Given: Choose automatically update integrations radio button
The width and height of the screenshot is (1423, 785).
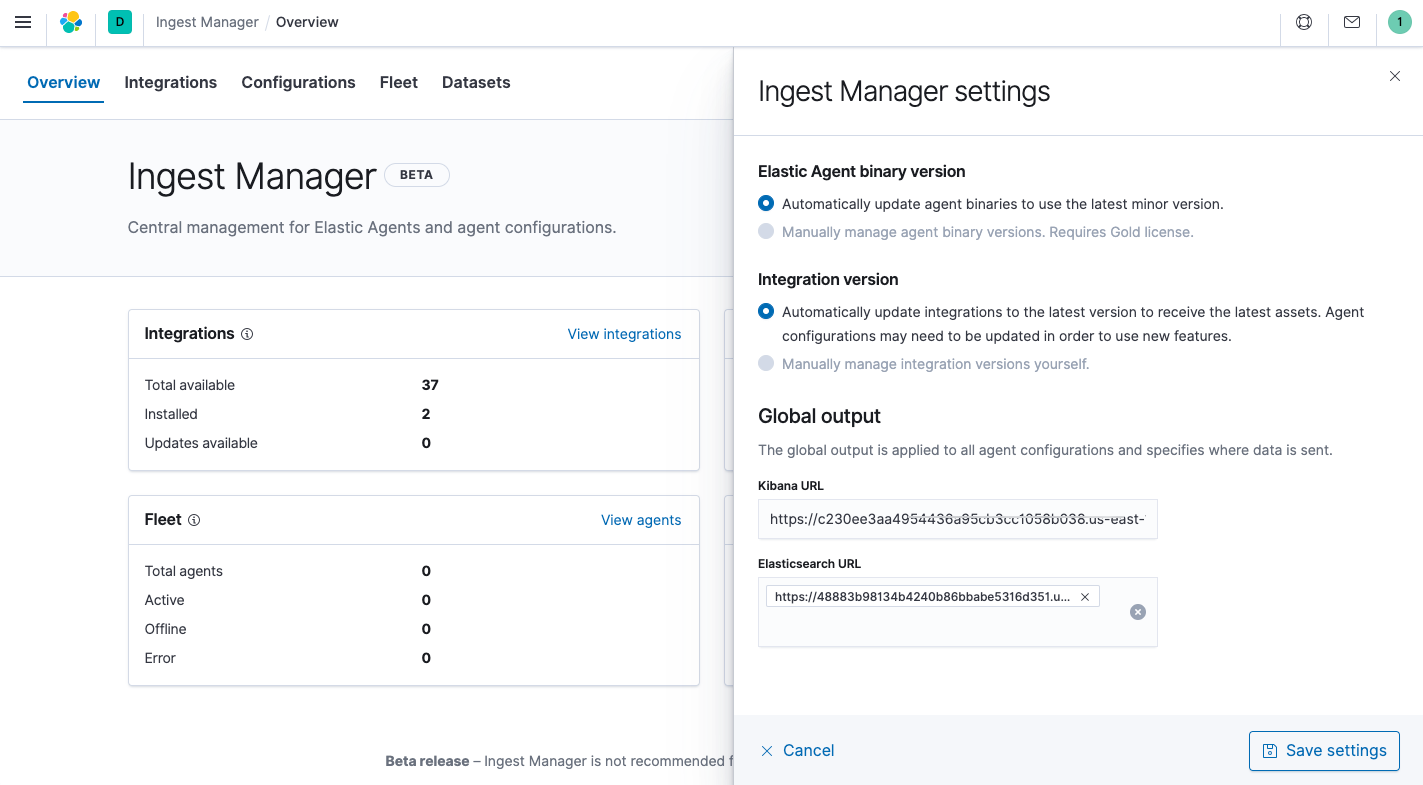Looking at the screenshot, I should pyautogui.click(x=765, y=311).
